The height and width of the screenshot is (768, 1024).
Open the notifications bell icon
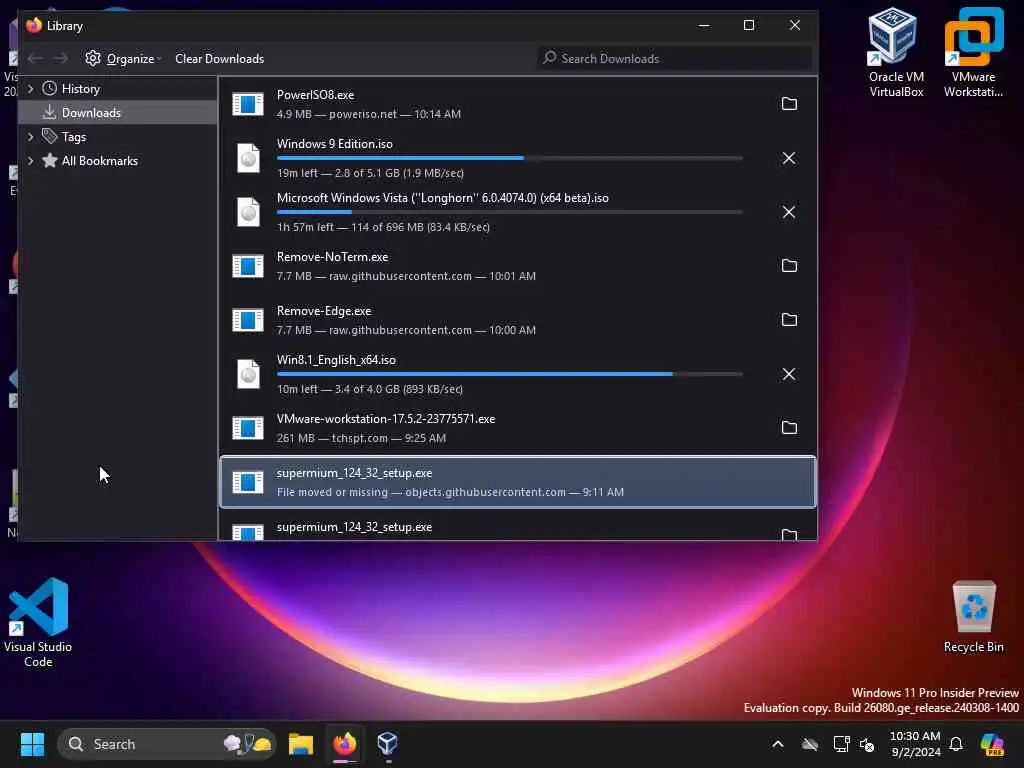click(x=956, y=744)
